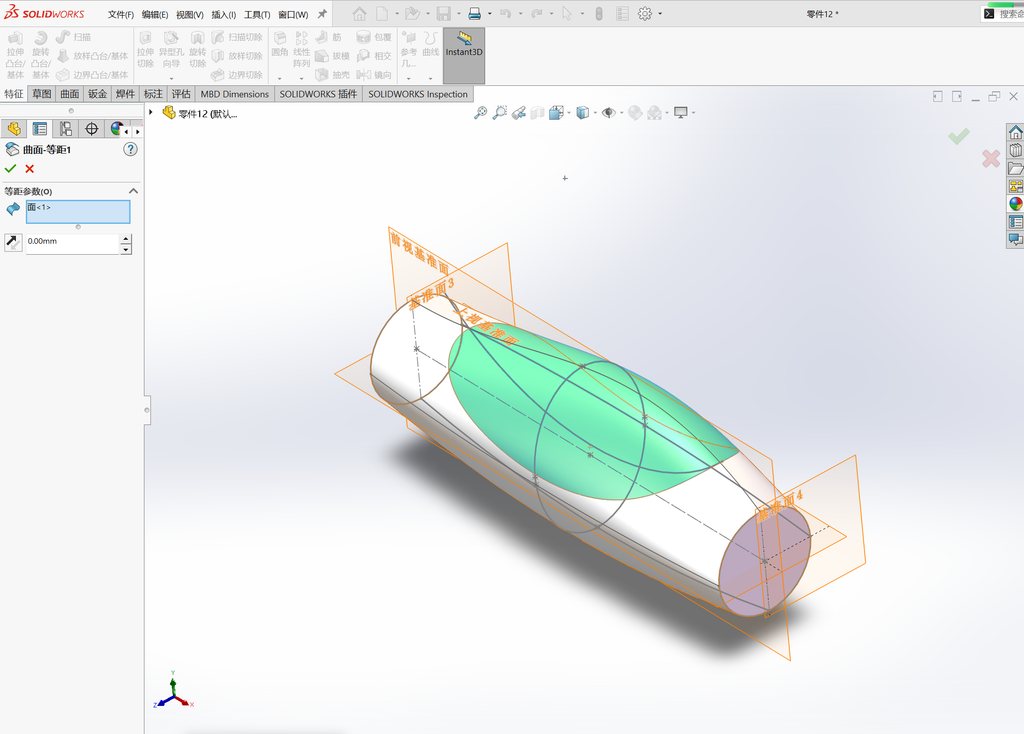
Task: Open the Options gear icon
Action: (645, 14)
